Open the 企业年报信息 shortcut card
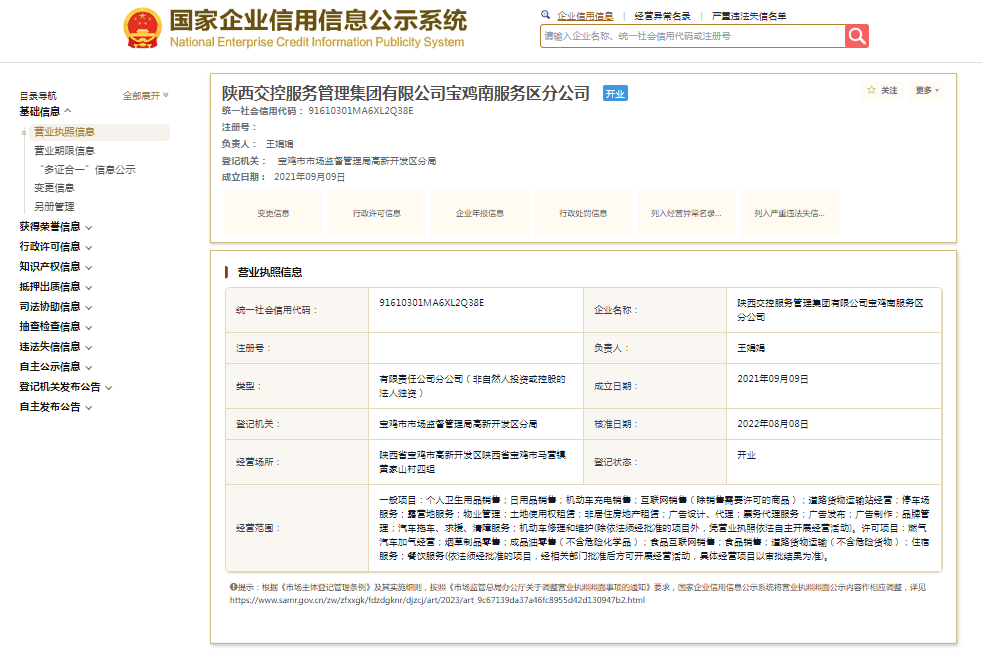 point(480,213)
